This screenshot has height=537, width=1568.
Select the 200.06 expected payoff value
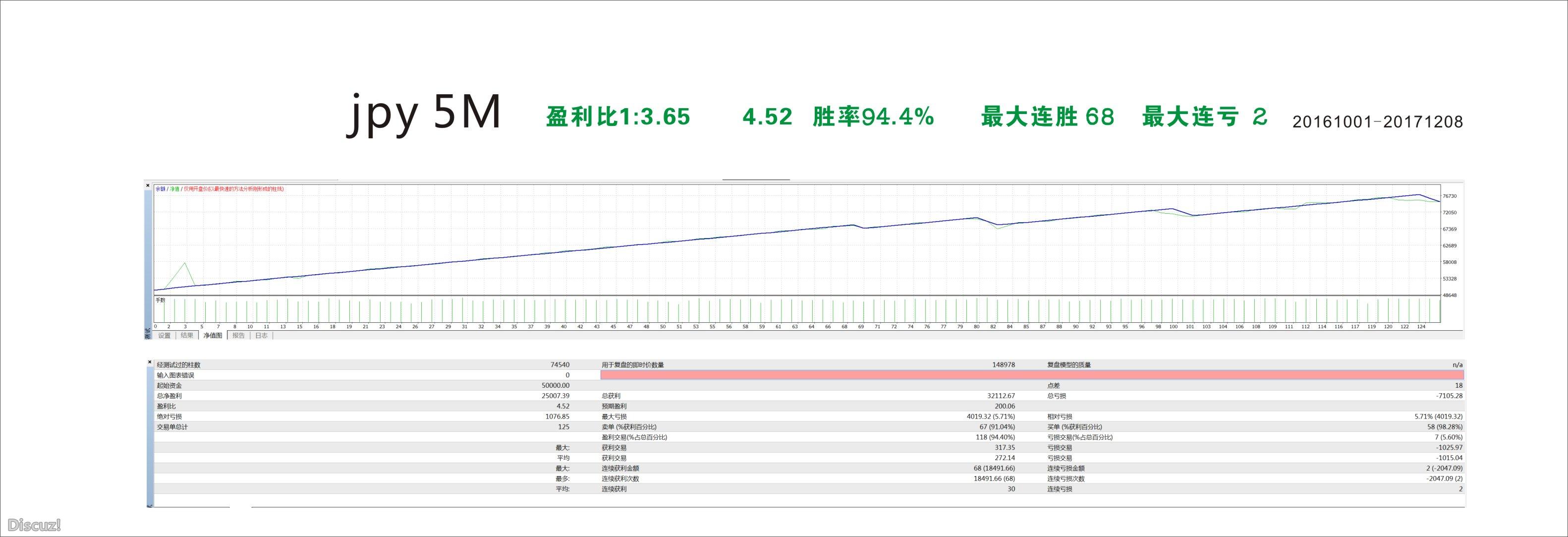click(1005, 406)
